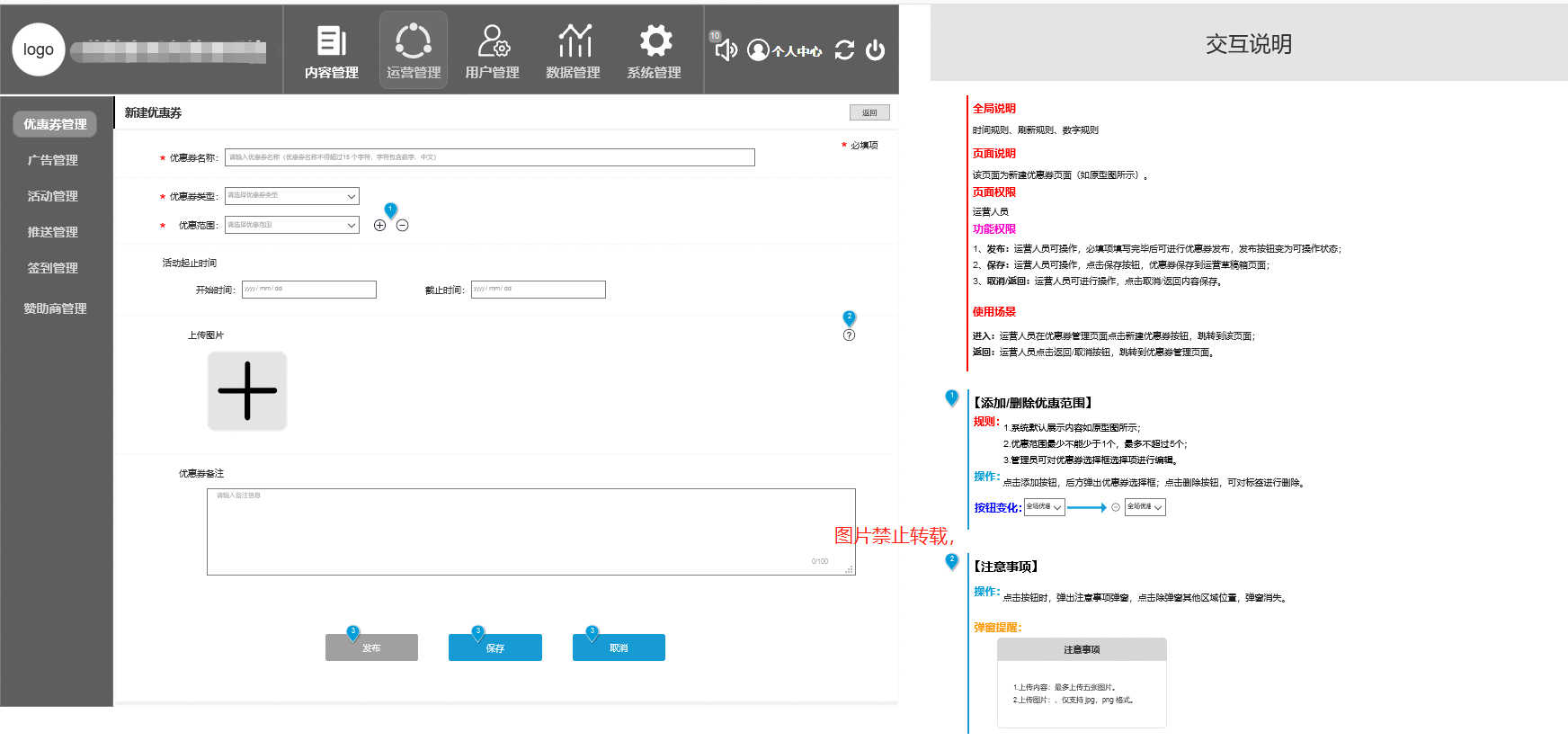This screenshot has height=741, width=1568.
Task: Focus the 截止时间 date field
Action: click(539, 290)
